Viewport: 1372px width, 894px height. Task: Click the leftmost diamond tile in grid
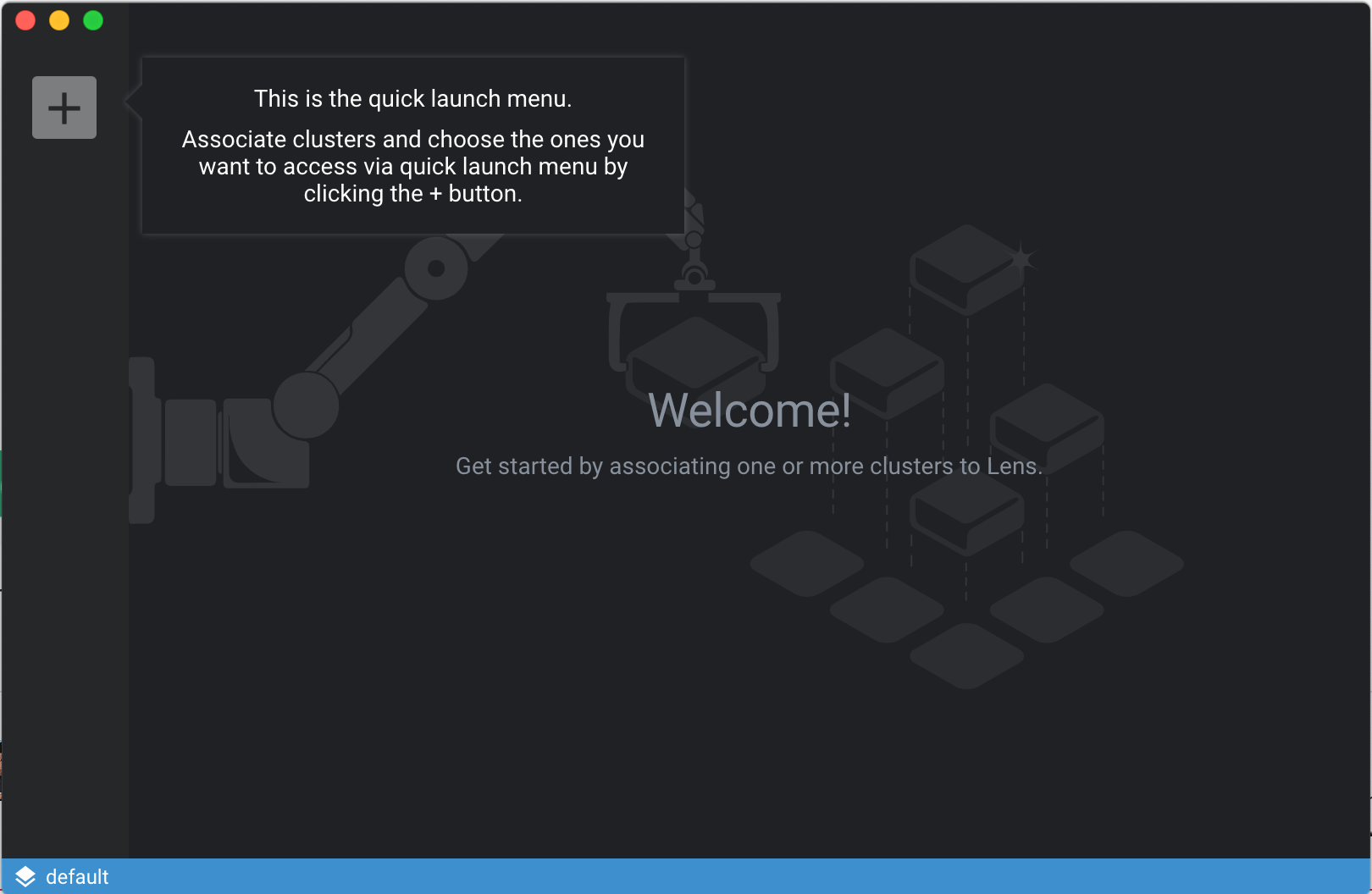click(x=806, y=563)
